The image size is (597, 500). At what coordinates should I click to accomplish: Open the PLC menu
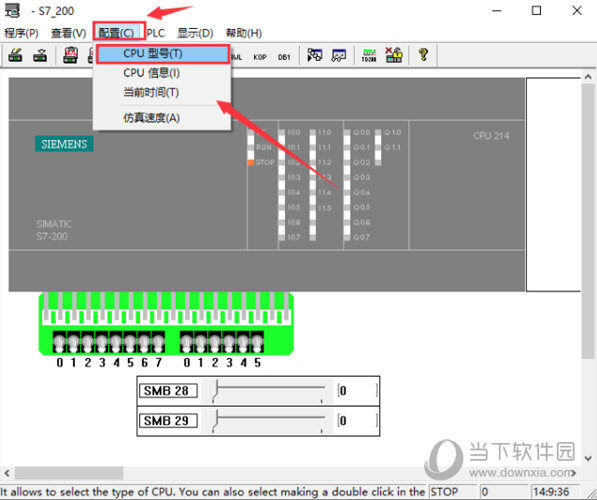click(x=156, y=33)
